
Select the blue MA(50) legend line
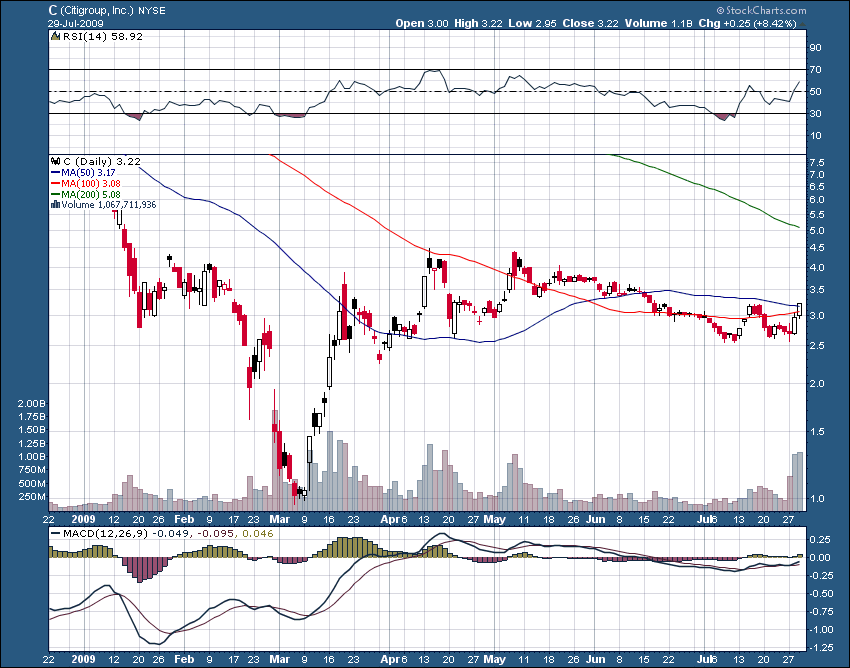click(55, 172)
